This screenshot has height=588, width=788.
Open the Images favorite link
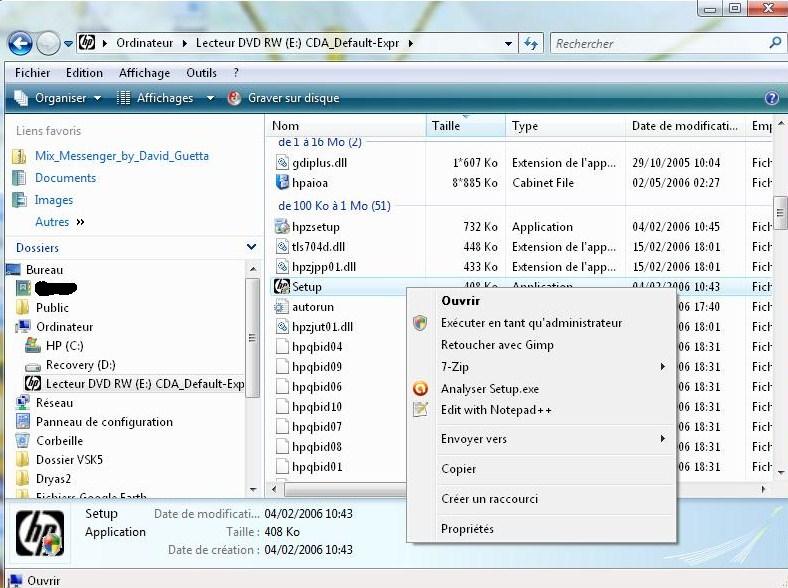(54, 201)
